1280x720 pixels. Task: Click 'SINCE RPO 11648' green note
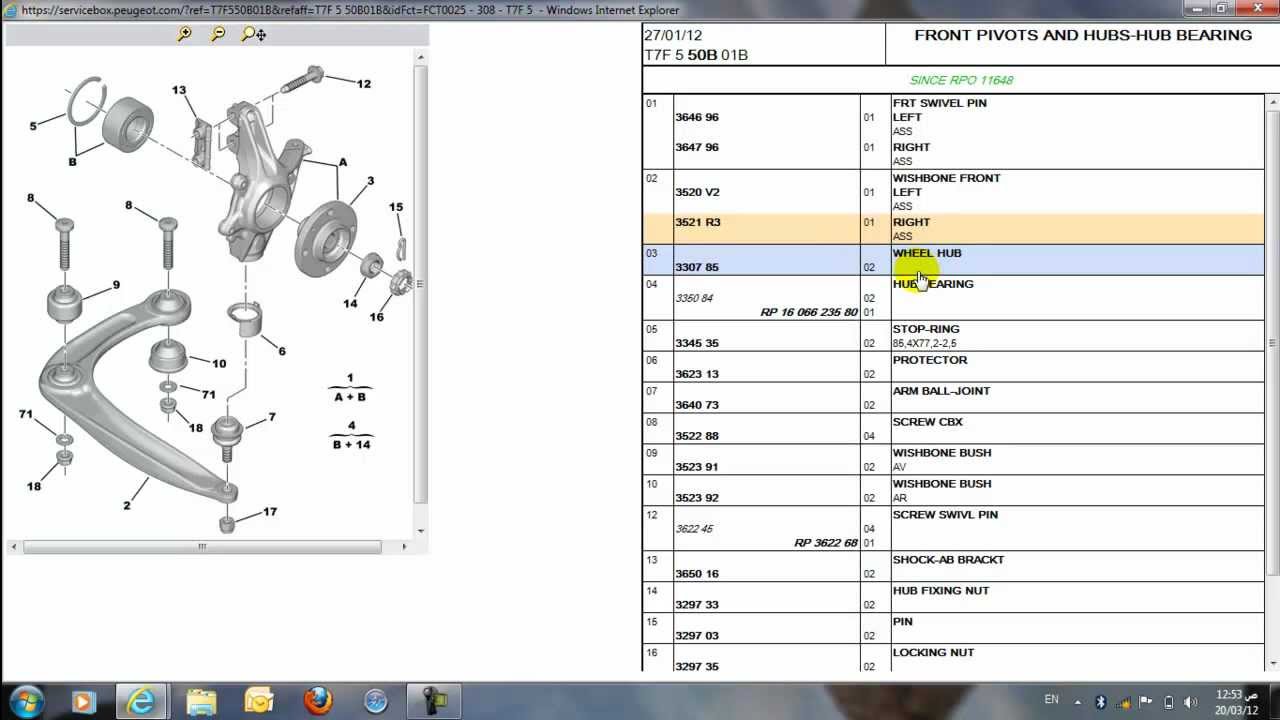(961, 80)
